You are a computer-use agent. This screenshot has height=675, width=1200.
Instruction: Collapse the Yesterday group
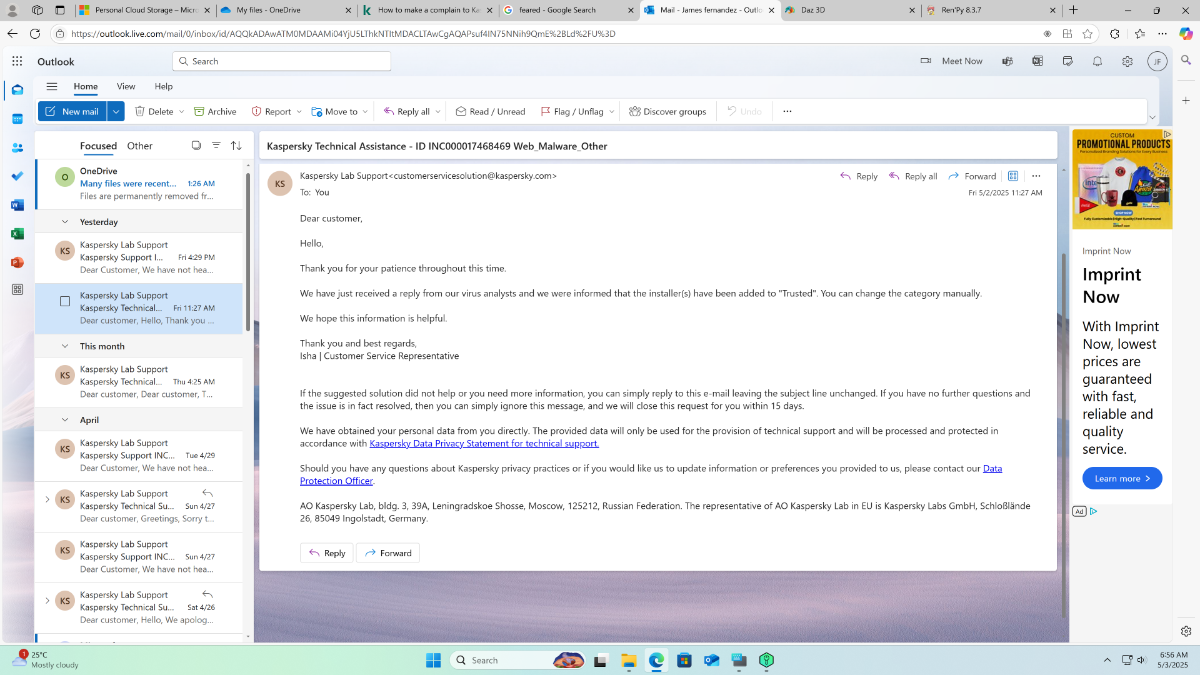coord(65,222)
